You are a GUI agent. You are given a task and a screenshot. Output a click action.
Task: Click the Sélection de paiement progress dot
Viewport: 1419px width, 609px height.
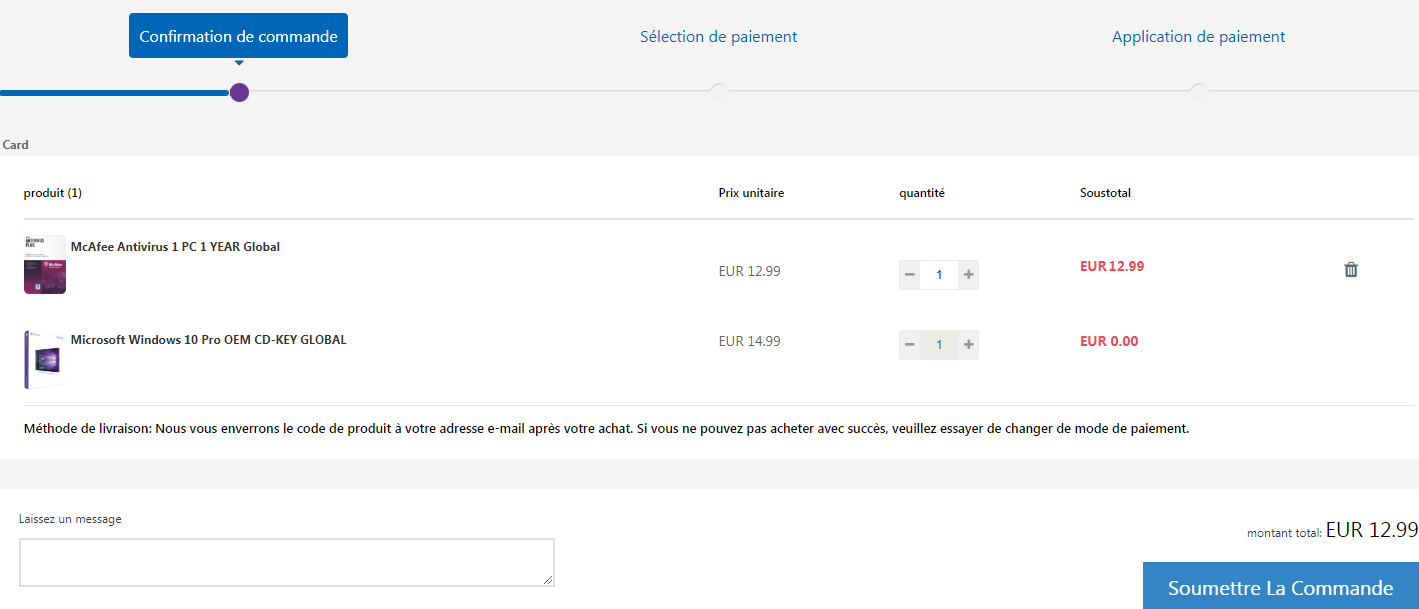[x=718, y=93]
